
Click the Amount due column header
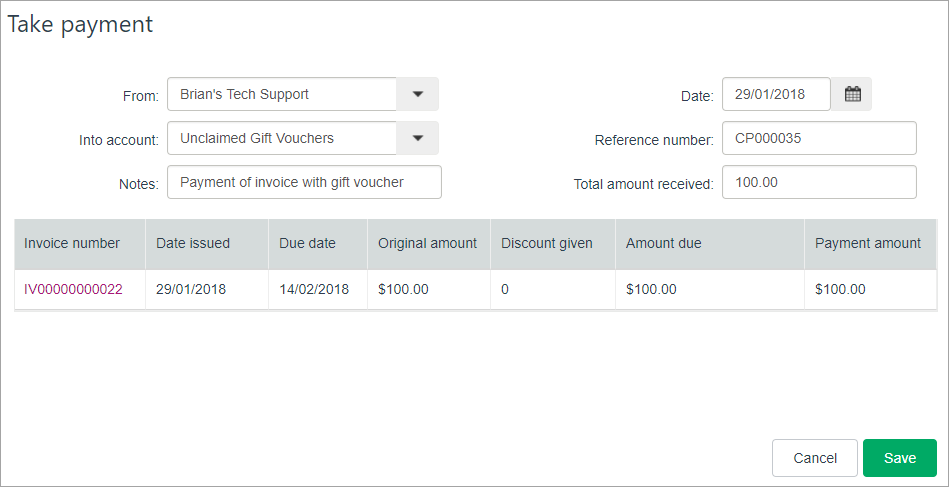[x=709, y=244]
